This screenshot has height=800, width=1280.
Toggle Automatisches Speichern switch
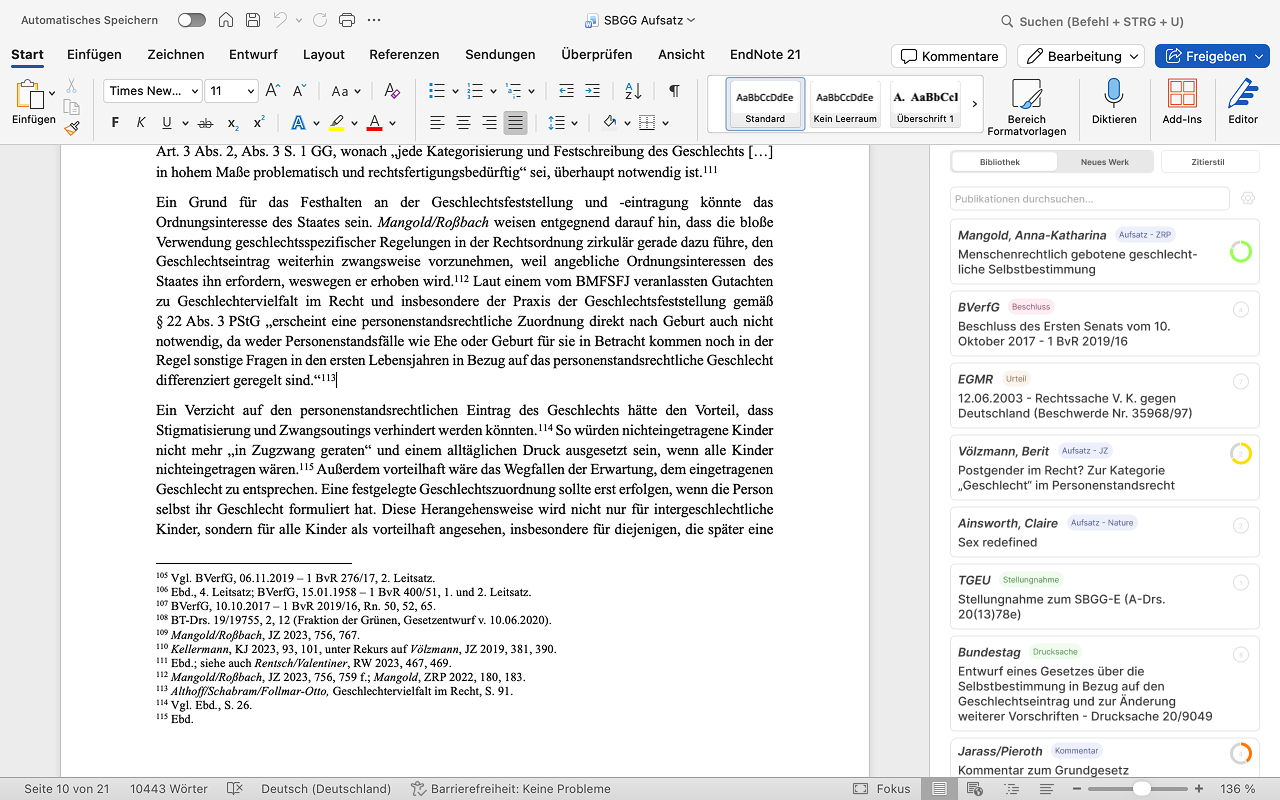[191, 20]
